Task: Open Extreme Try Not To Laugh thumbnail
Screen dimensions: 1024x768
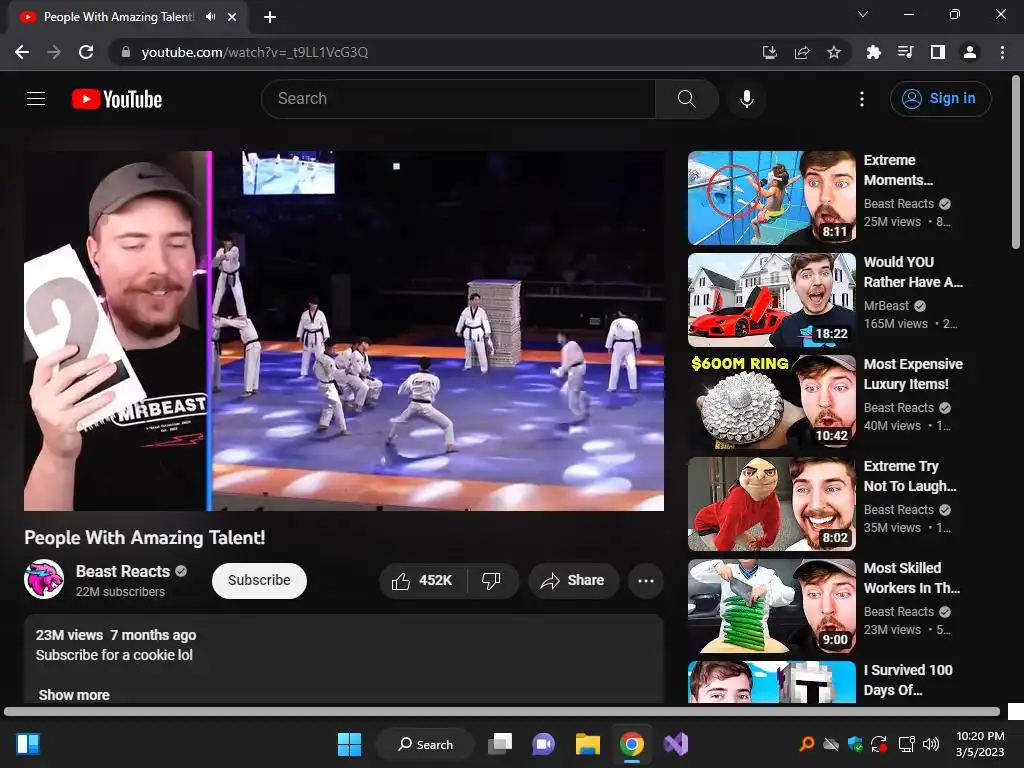Action: 772,504
